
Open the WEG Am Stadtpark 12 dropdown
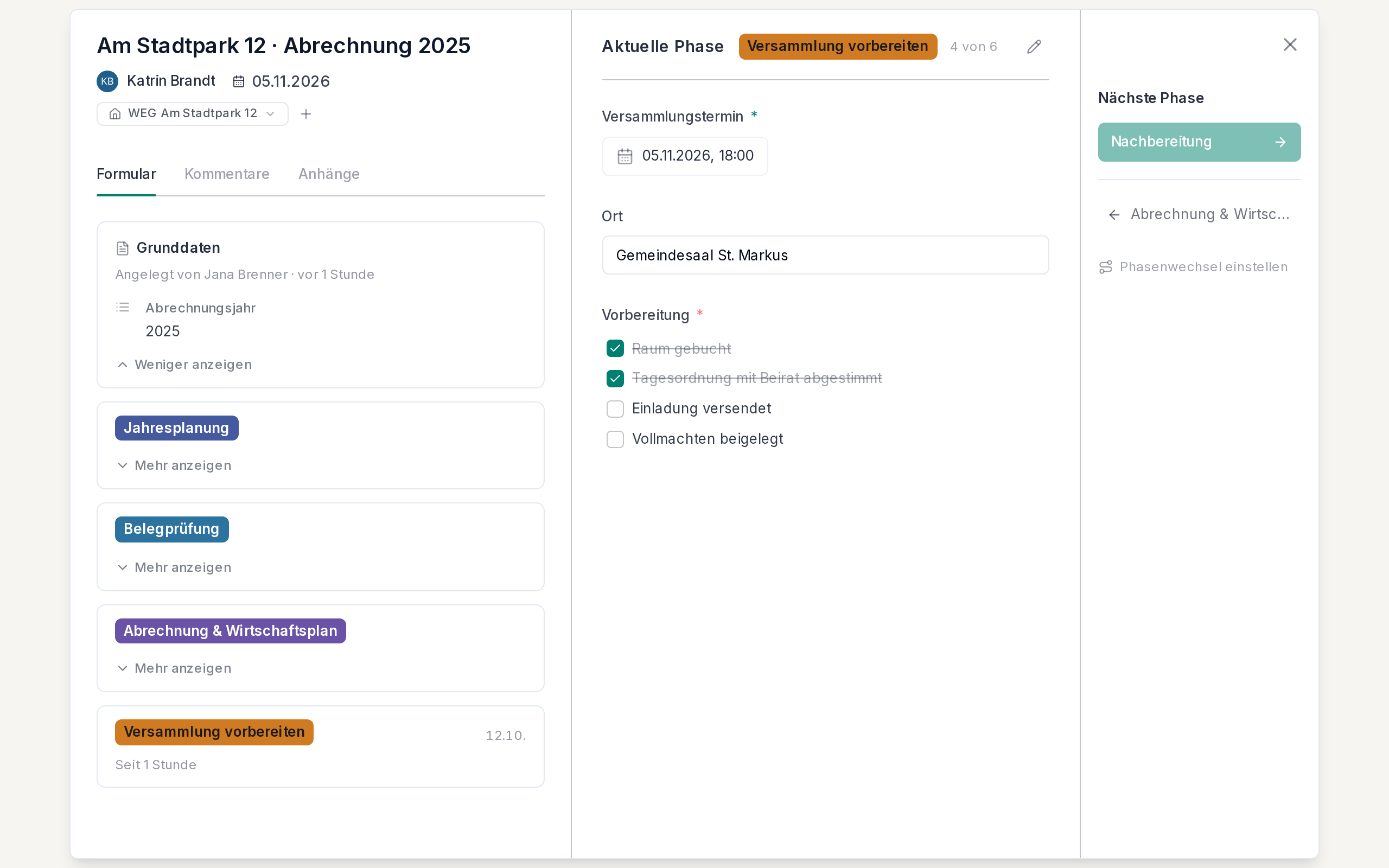tap(192, 114)
